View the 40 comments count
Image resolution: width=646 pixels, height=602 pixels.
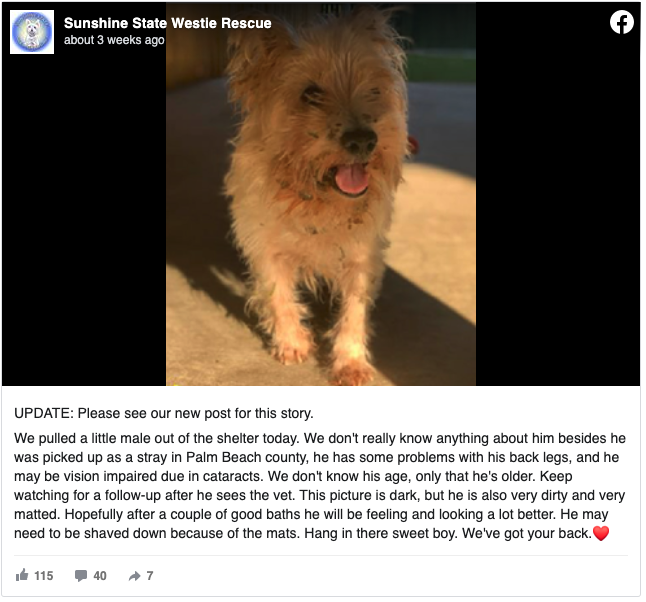100,576
